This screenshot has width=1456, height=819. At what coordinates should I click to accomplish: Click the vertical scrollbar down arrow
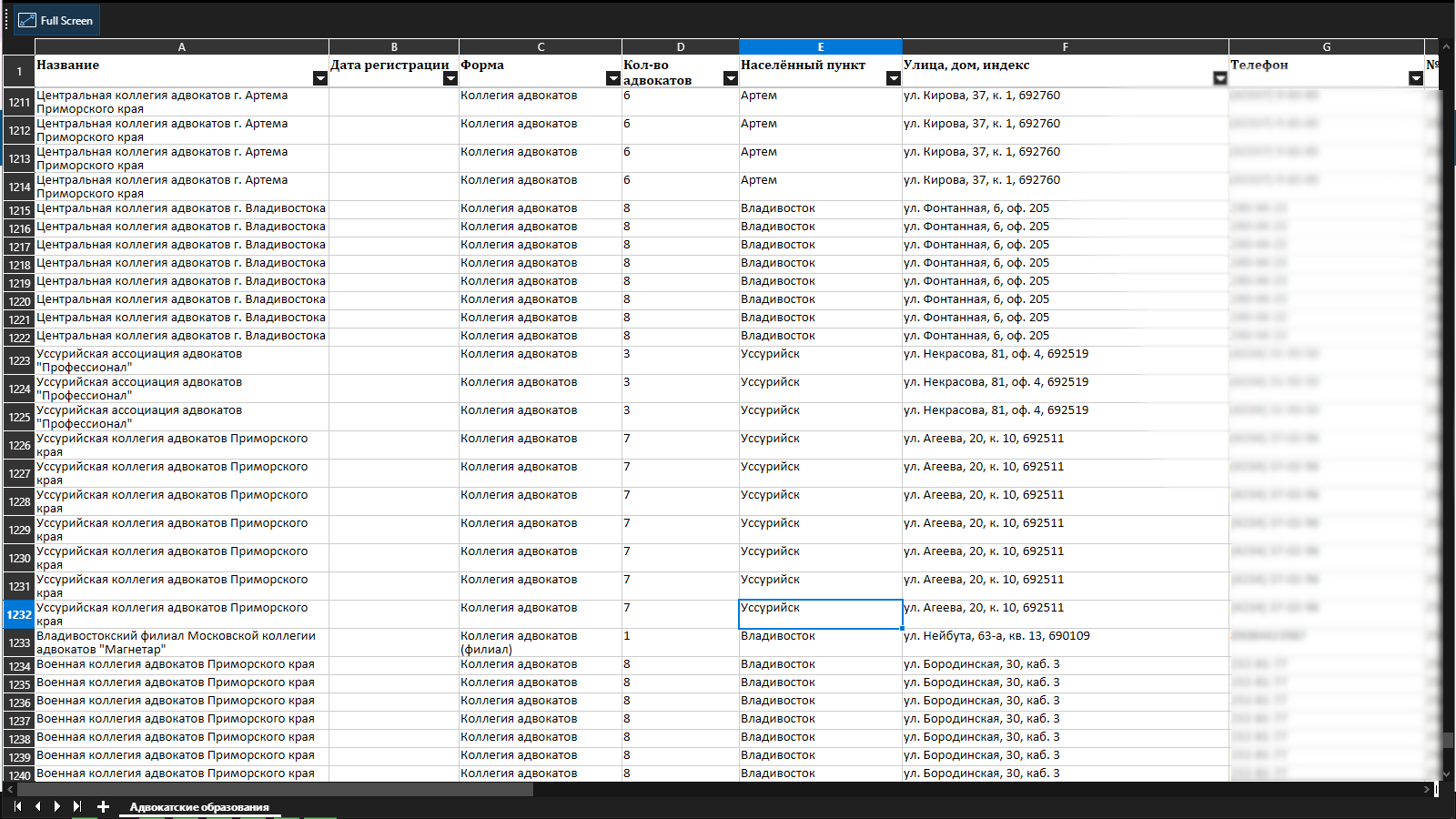click(1448, 773)
